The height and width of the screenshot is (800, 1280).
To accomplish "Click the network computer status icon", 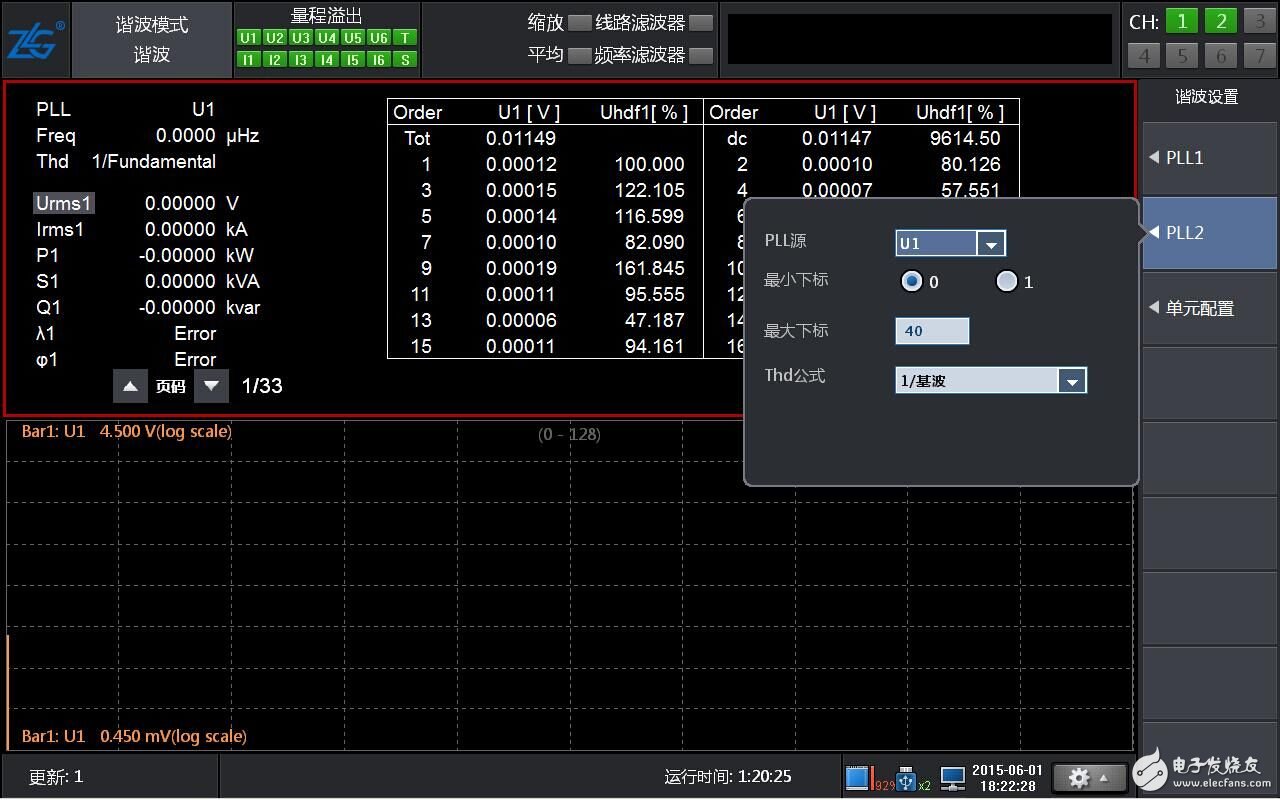I will tap(952, 778).
